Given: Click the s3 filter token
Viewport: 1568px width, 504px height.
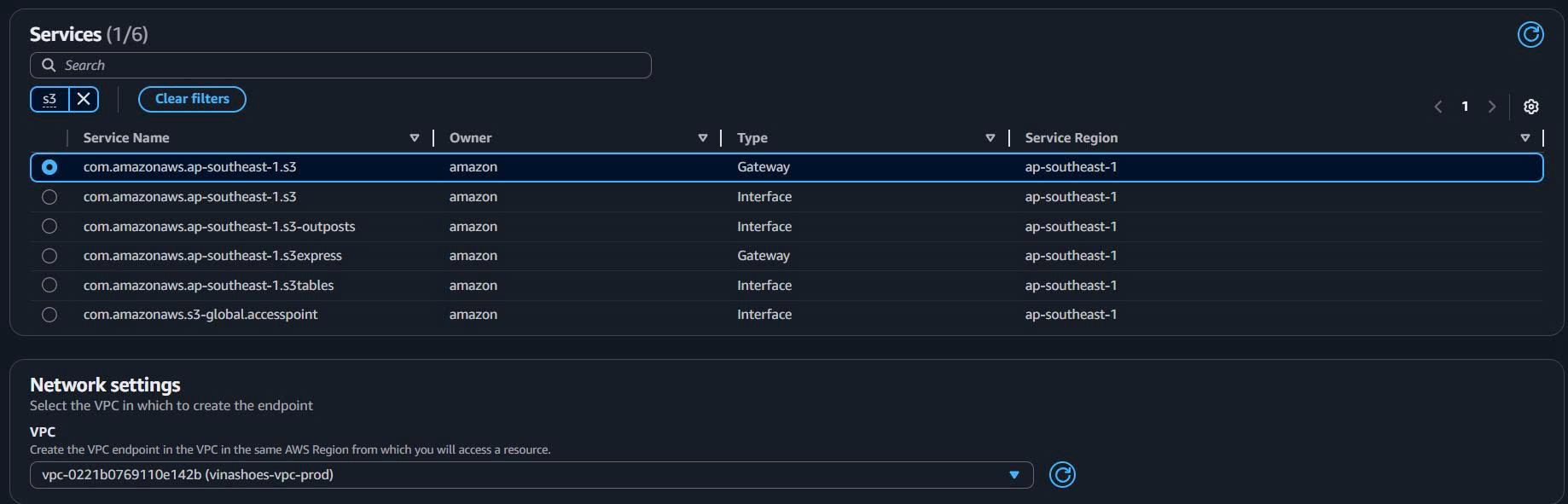Looking at the screenshot, I should pos(49,99).
